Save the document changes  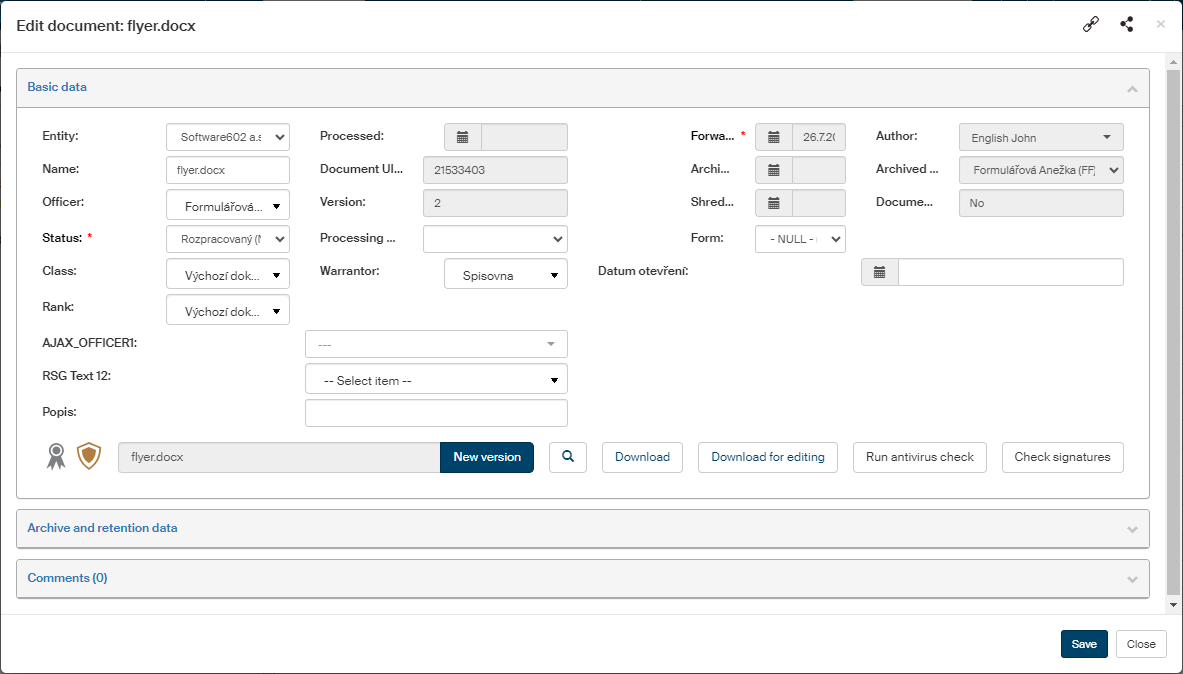(x=1084, y=644)
